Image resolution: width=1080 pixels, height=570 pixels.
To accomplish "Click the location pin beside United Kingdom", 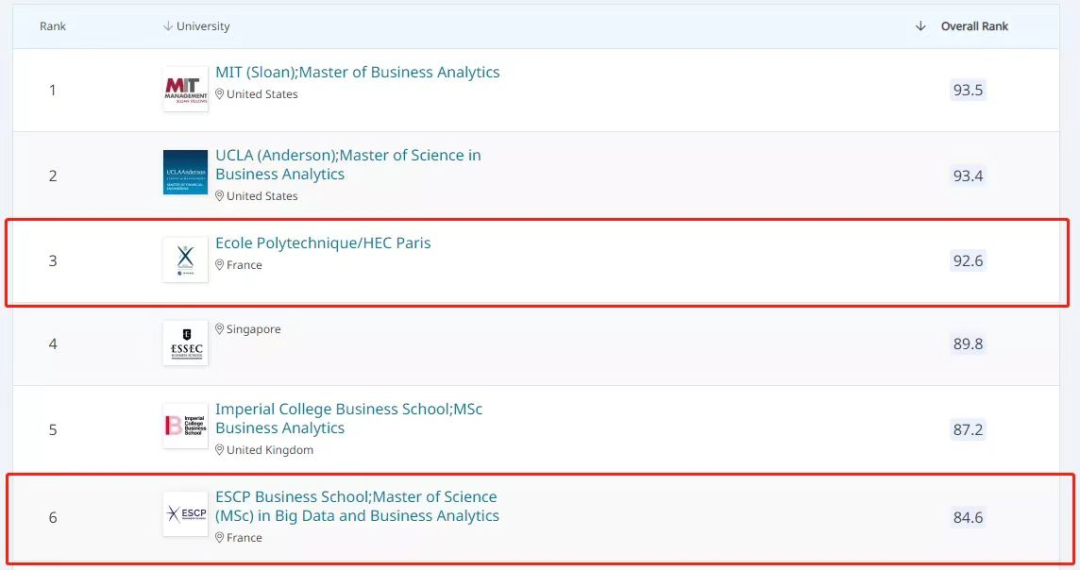I will [x=220, y=450].
